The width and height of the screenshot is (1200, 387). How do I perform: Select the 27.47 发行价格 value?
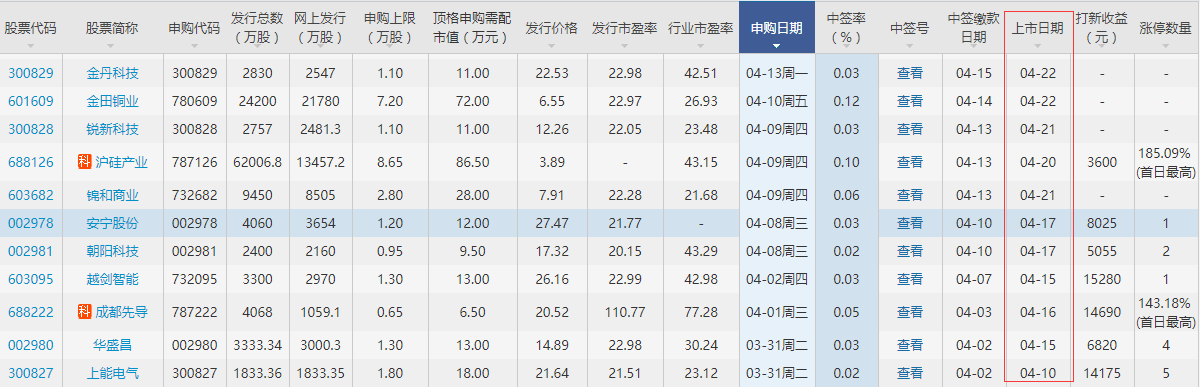point(551,223)
